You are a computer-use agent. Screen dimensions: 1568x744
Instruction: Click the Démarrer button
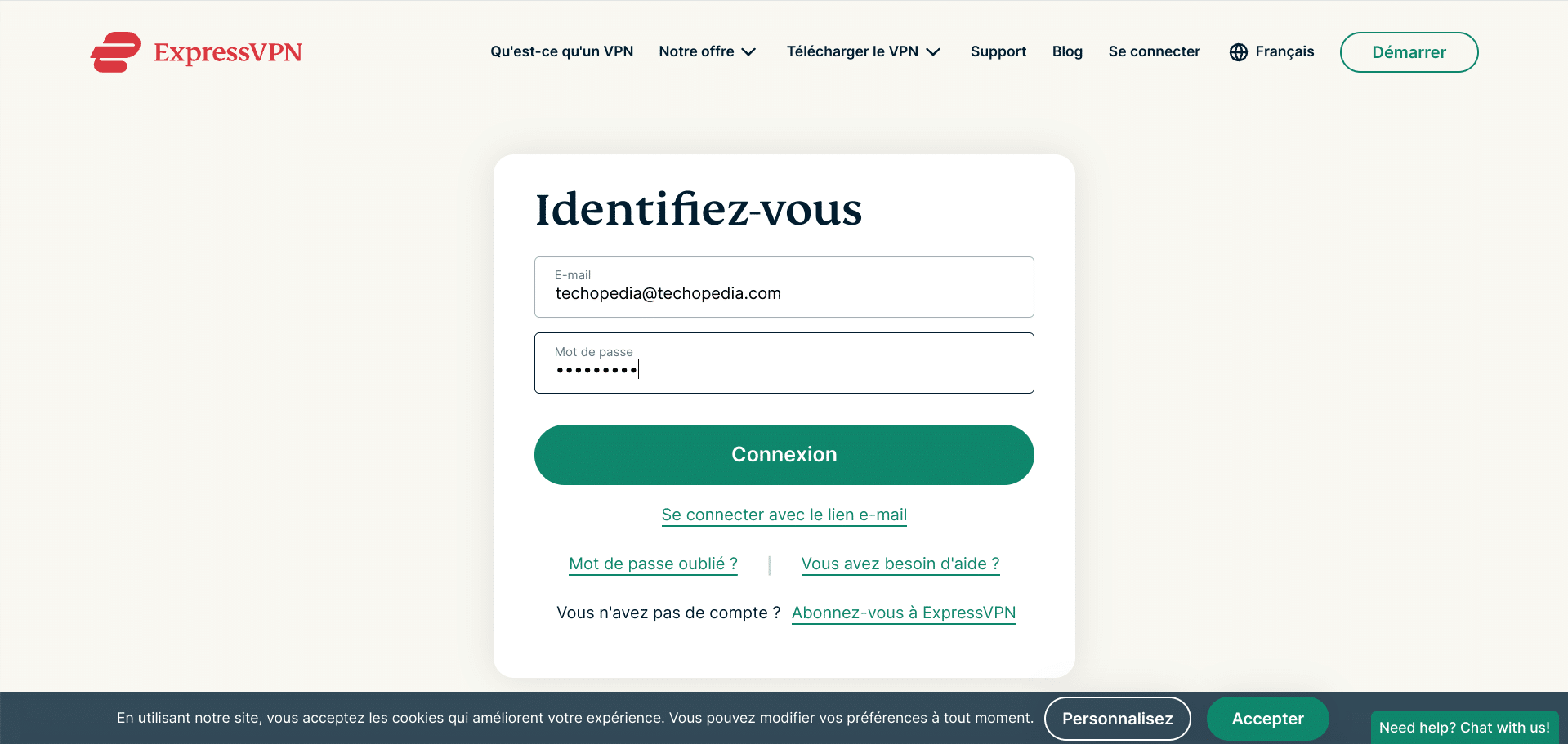click(1409, 52)
